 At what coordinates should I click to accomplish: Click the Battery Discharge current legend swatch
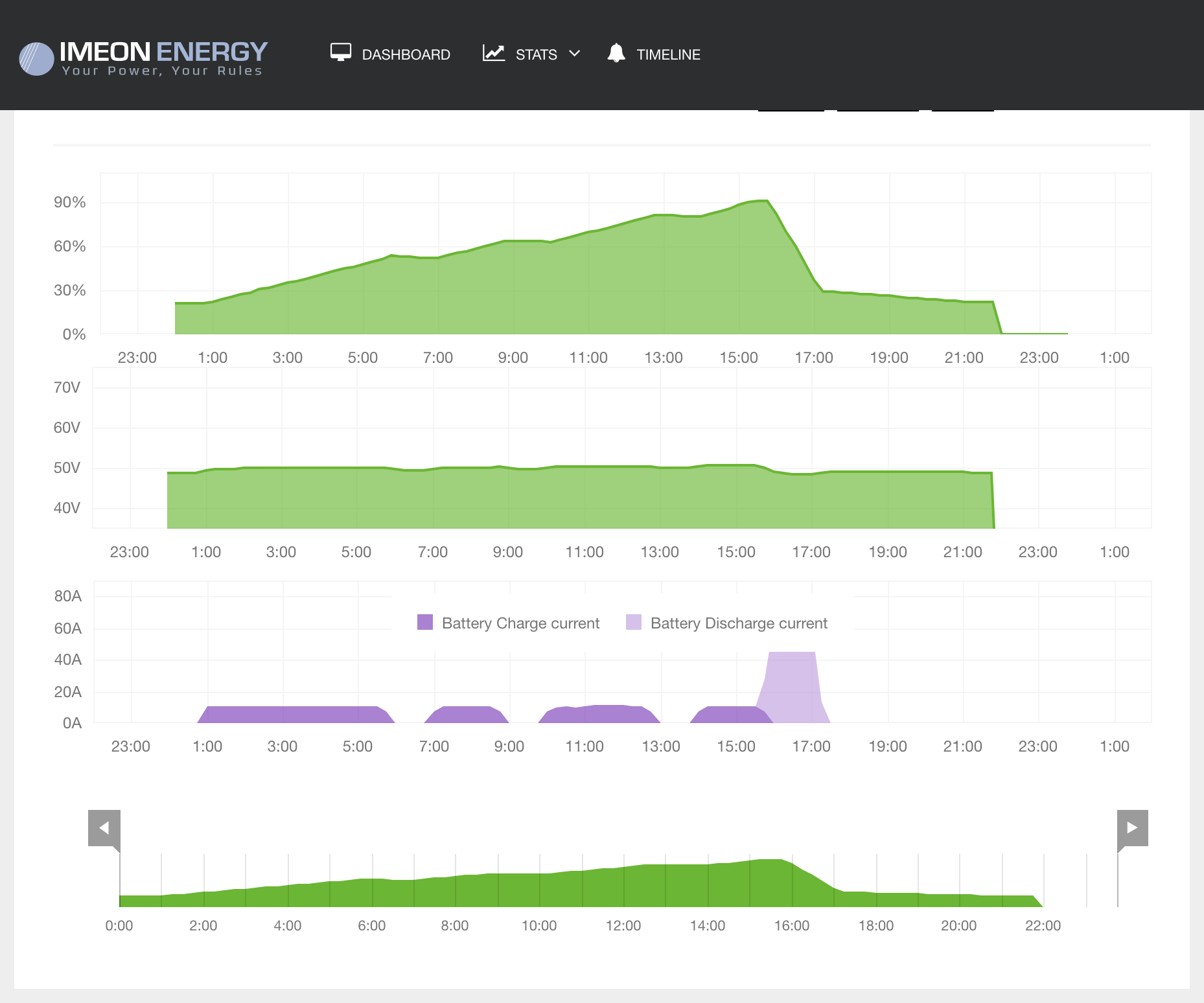pyautogui.click(x=633, y=623)
